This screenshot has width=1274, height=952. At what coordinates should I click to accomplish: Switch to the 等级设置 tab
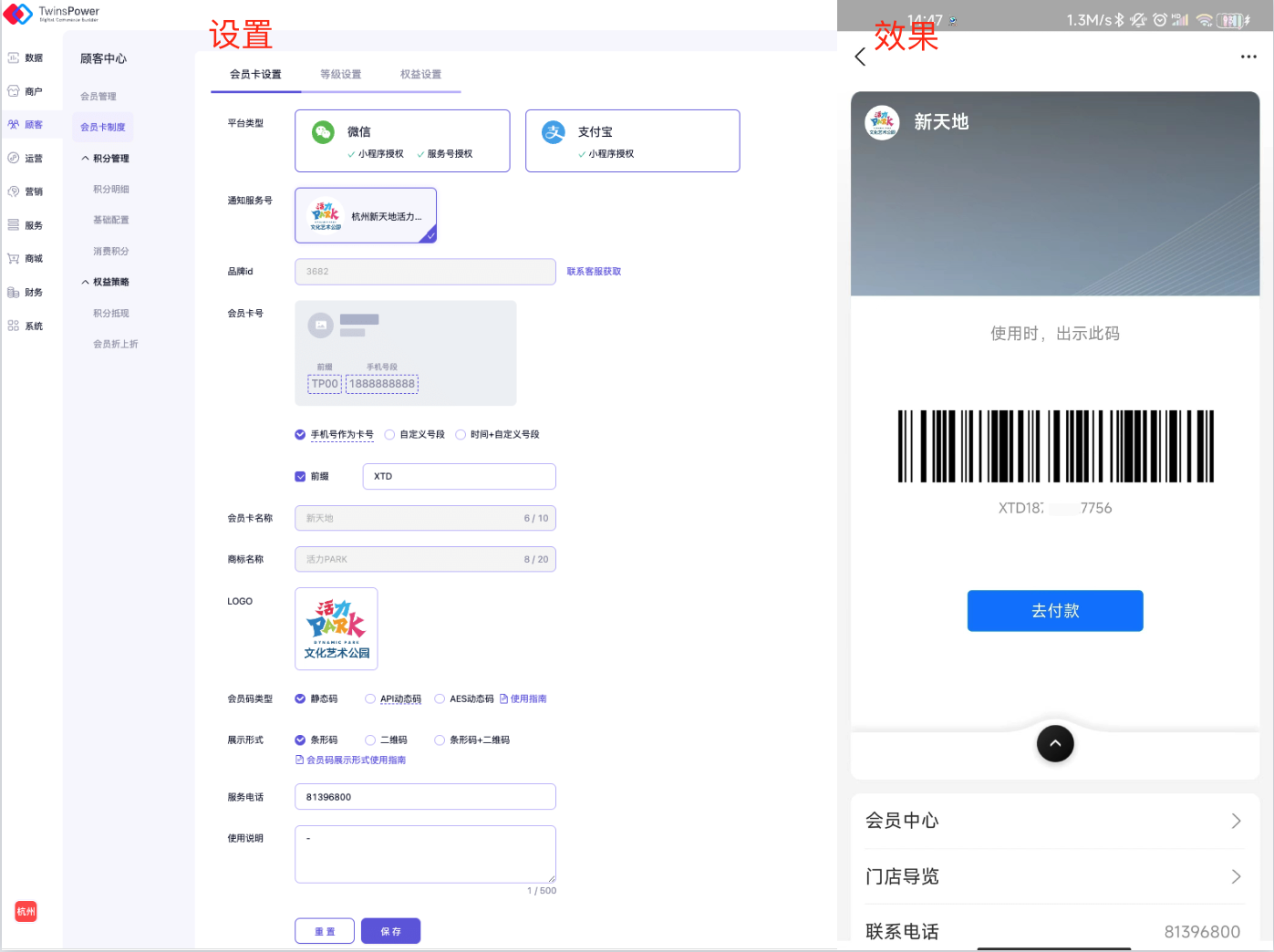click(x=340, y=75)
